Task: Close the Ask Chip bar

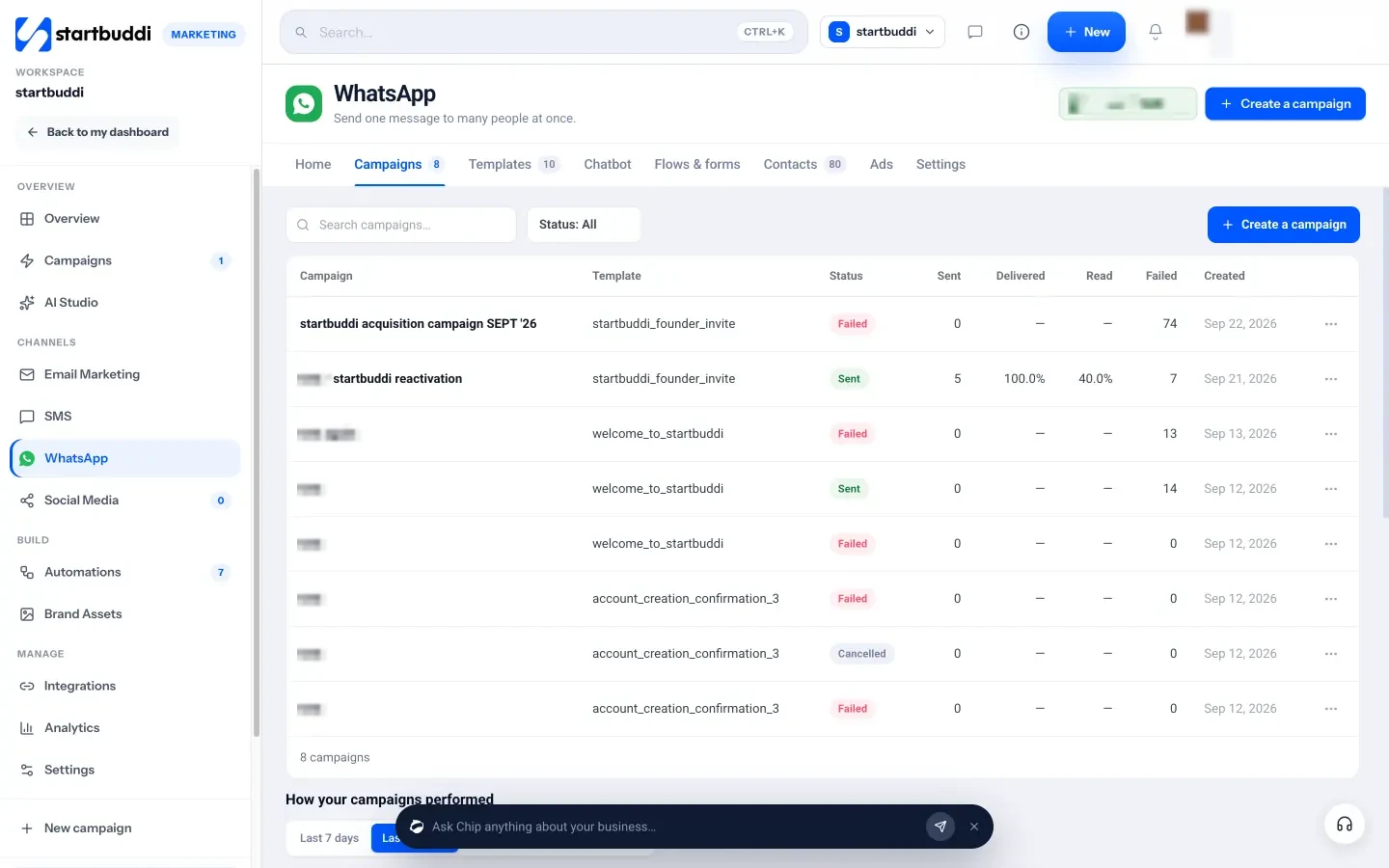Action: pyautogui.click(x=974, y=827)
